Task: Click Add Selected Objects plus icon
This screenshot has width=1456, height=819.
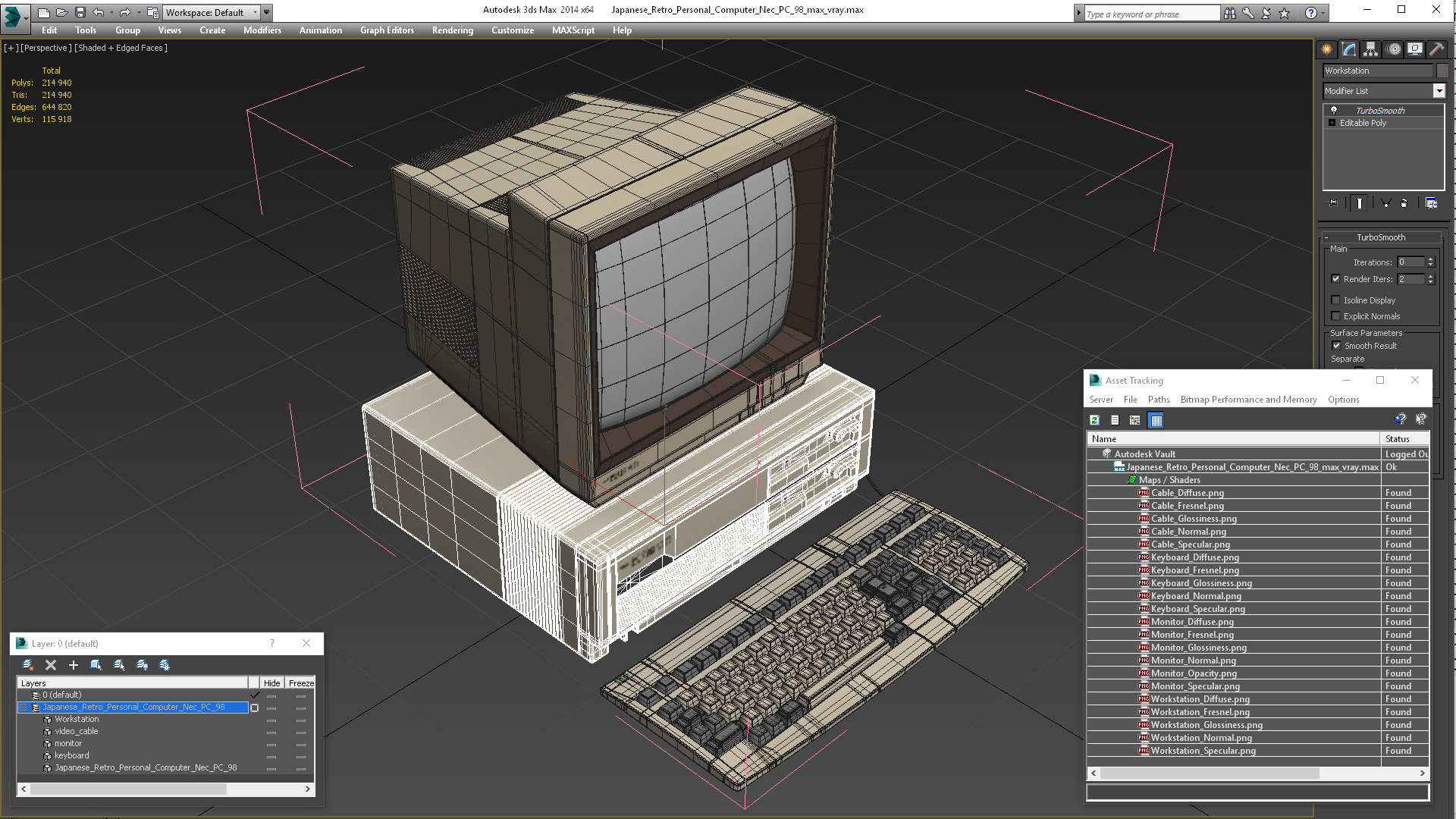Action: coord(74,665)
